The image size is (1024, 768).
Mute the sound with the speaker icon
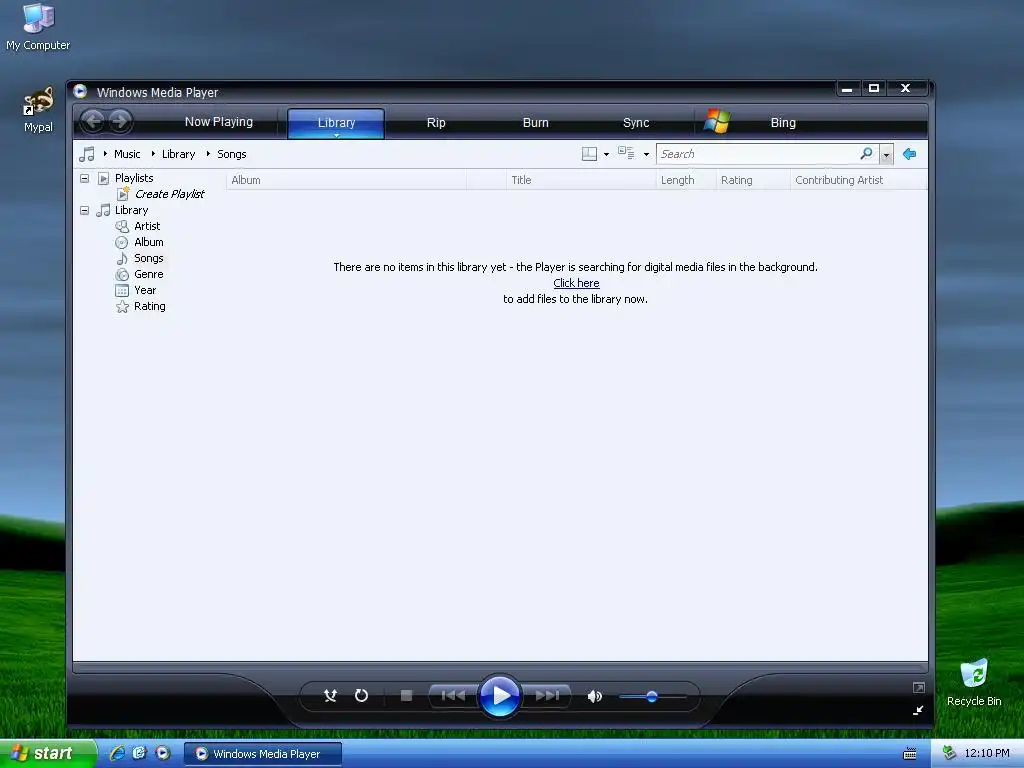click(594, 696)
